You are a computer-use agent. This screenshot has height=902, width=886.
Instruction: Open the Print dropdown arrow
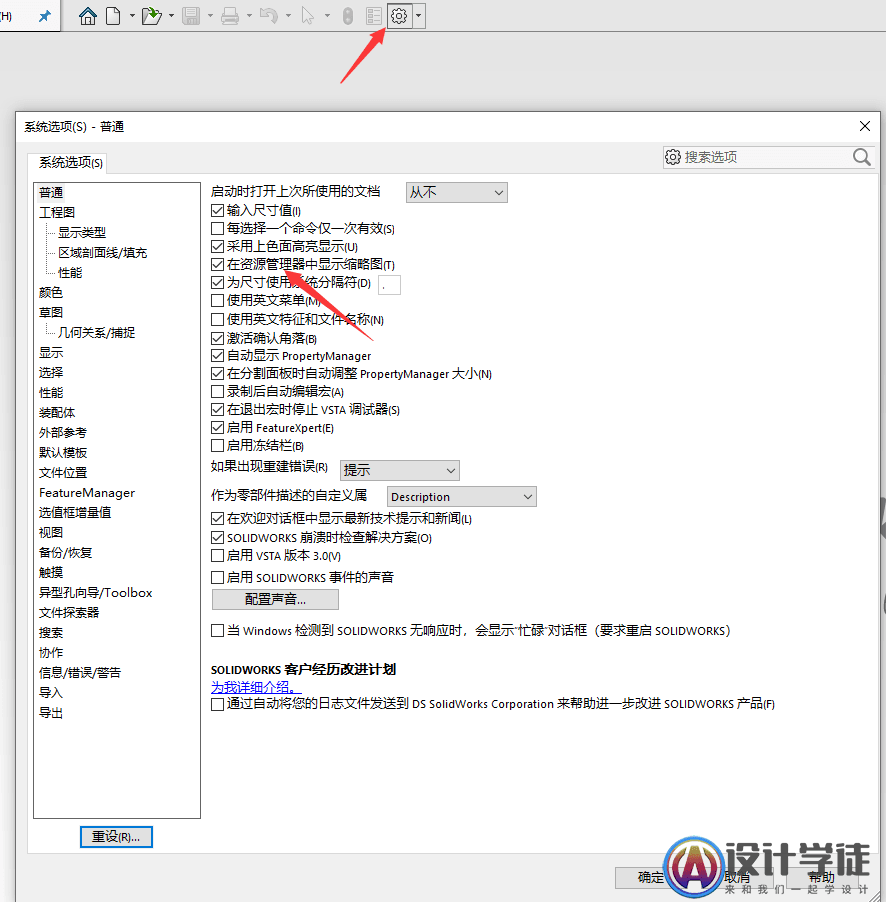click(249, 16)
